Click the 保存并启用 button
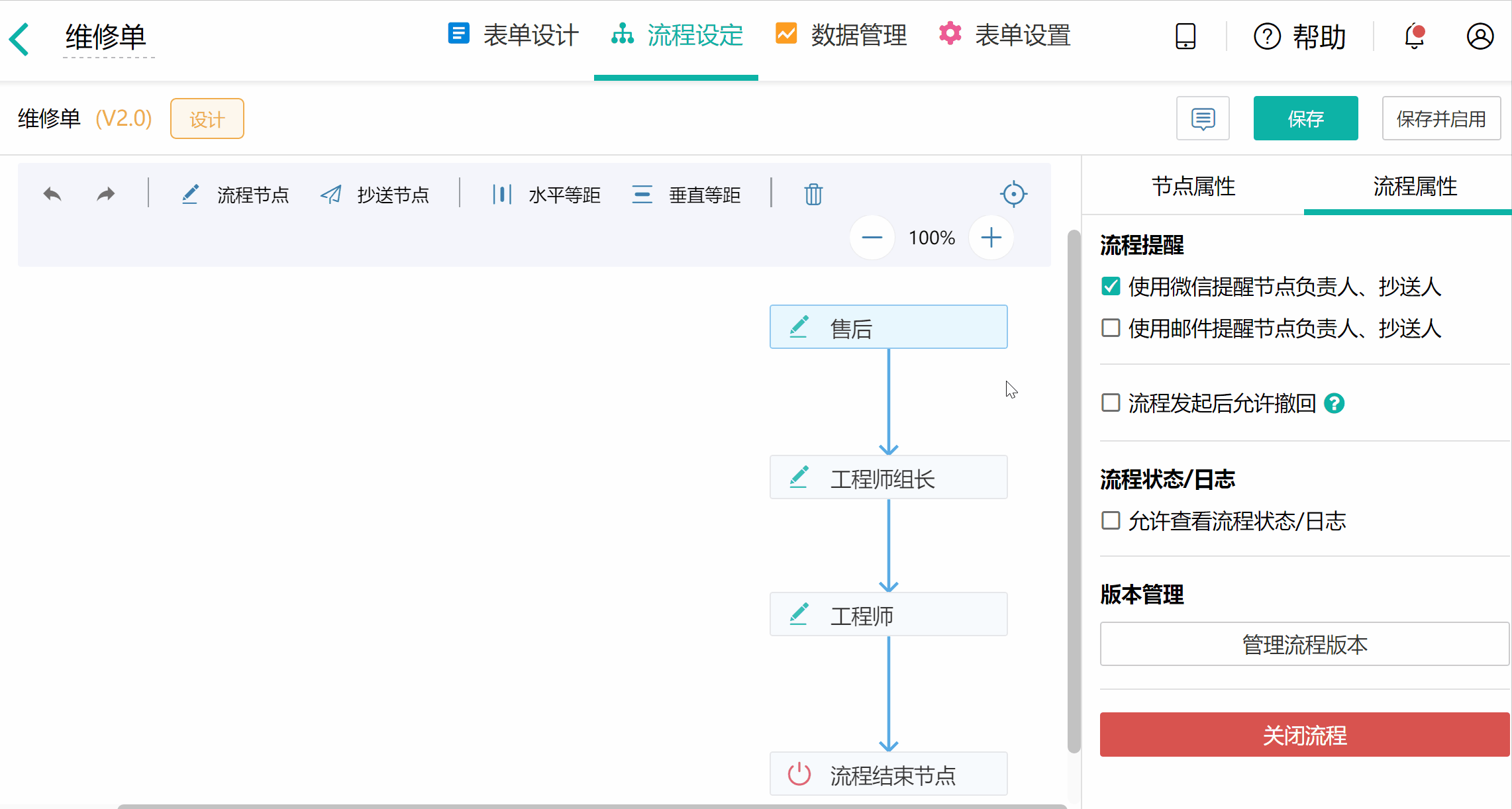Viewport: 1512px width, 809px height. [1441, 118]
